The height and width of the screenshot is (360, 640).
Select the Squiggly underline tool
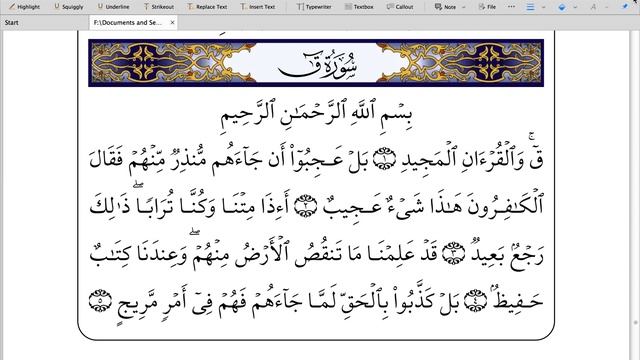pyautogui.click(x=69, y=7)
